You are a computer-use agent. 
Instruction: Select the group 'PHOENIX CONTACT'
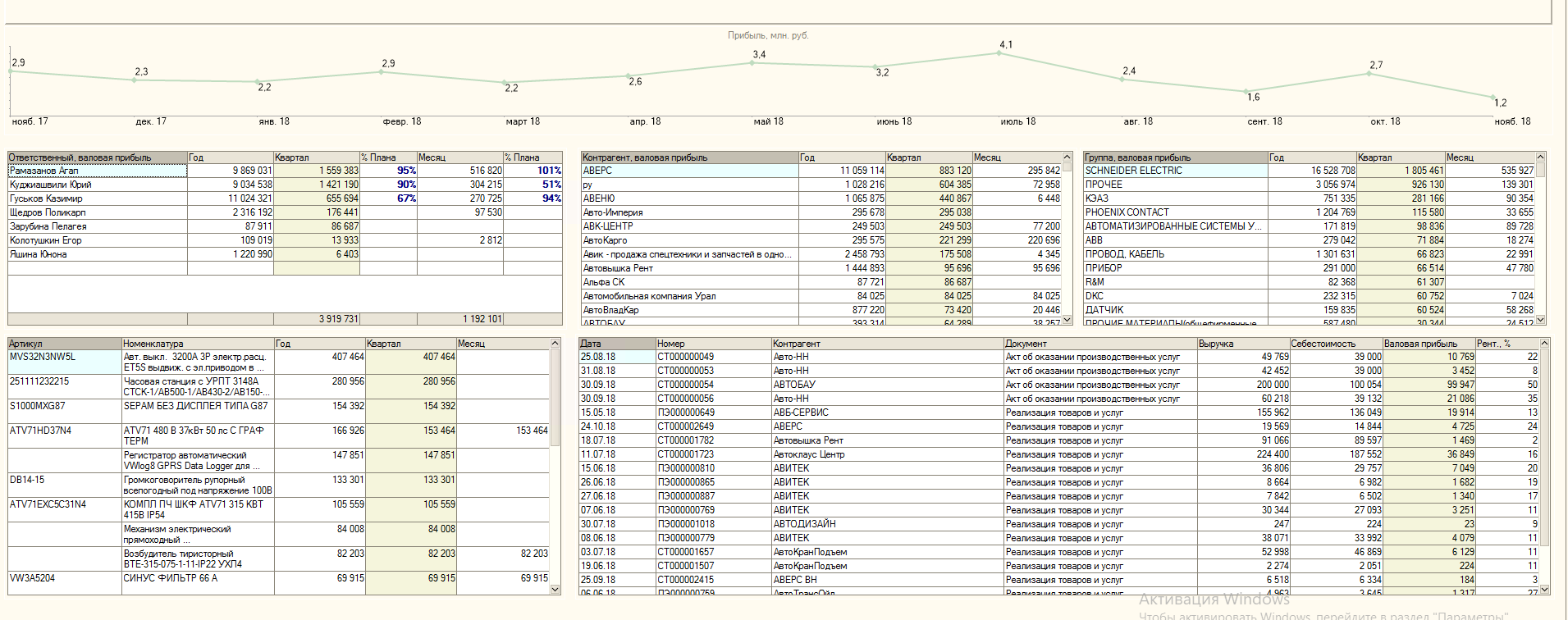tap(1176, 212)
